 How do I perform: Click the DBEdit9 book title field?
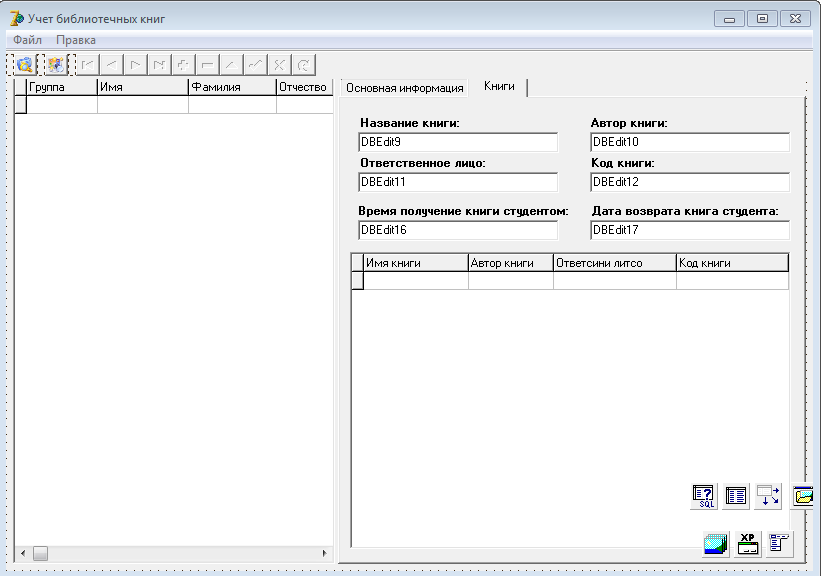pyautogui.click(x=458, y=142)
